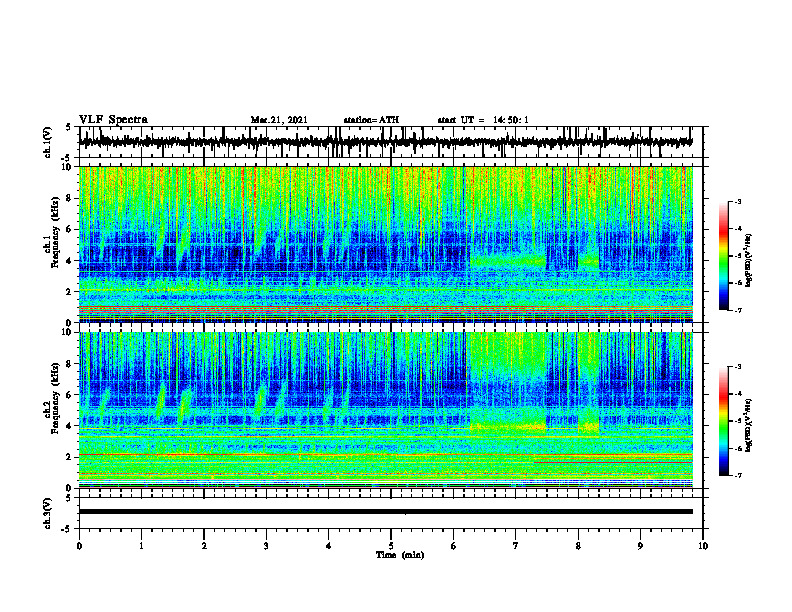Click the ch.1 frequency axis "6" kHz tick label
792x612 pixels.
tap(69, 230)
